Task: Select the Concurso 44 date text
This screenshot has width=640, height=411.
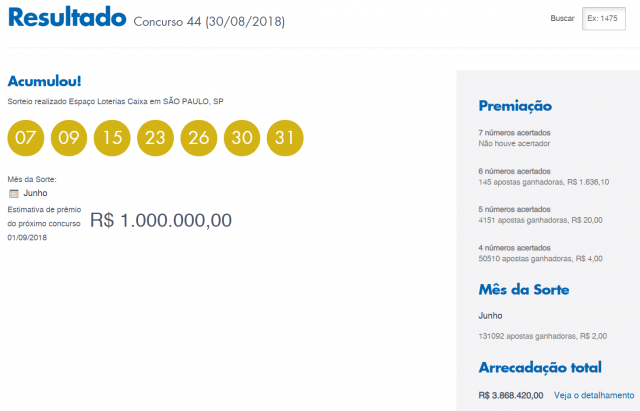Action: click(208, 22)
